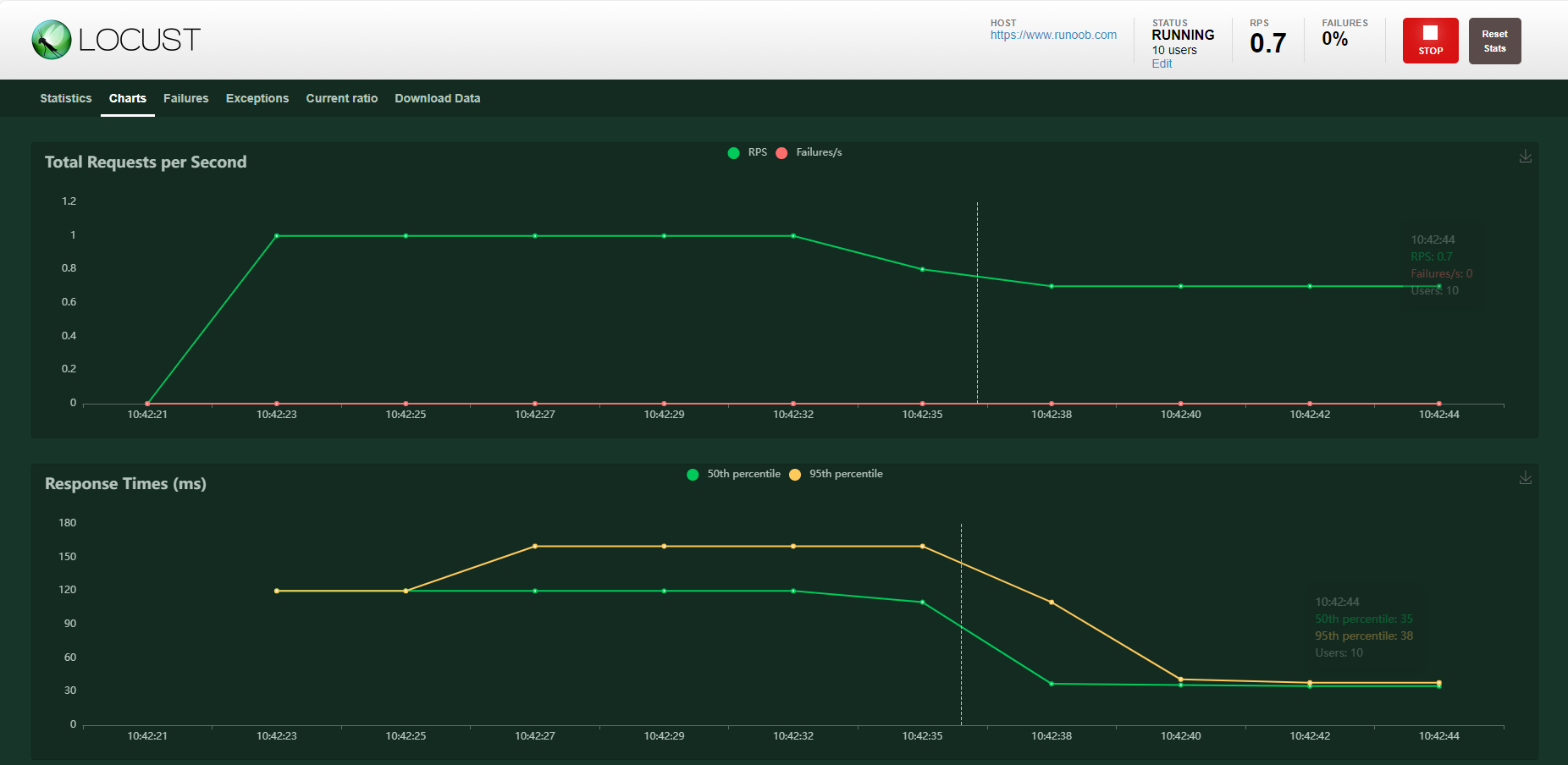
Task: Click the RPS point at 10:42:21
Action: coord(147,404)
